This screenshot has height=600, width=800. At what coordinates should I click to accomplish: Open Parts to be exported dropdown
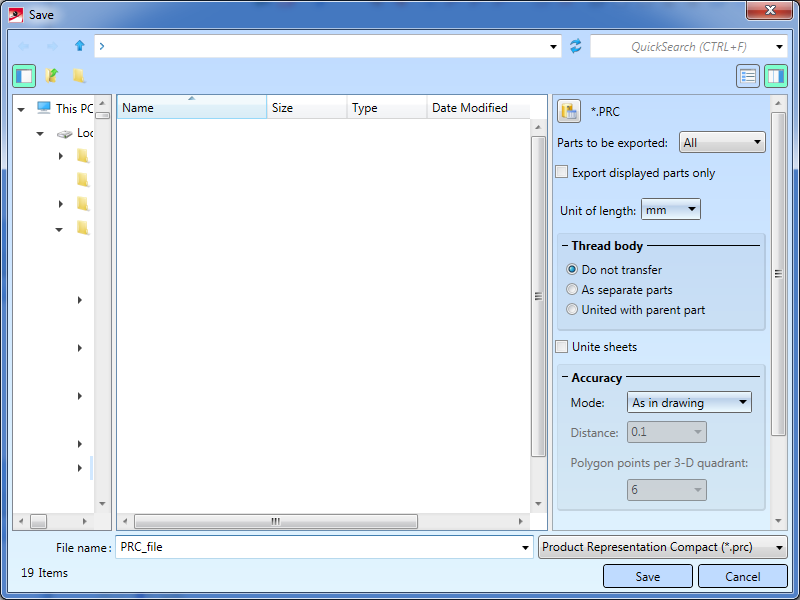coord(722,142)
